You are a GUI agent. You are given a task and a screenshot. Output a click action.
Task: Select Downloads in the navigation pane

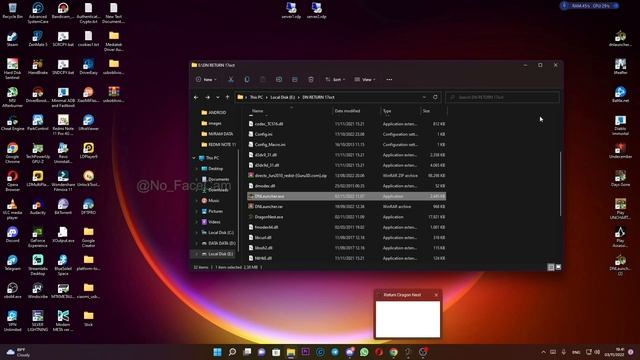coord(215,190)
